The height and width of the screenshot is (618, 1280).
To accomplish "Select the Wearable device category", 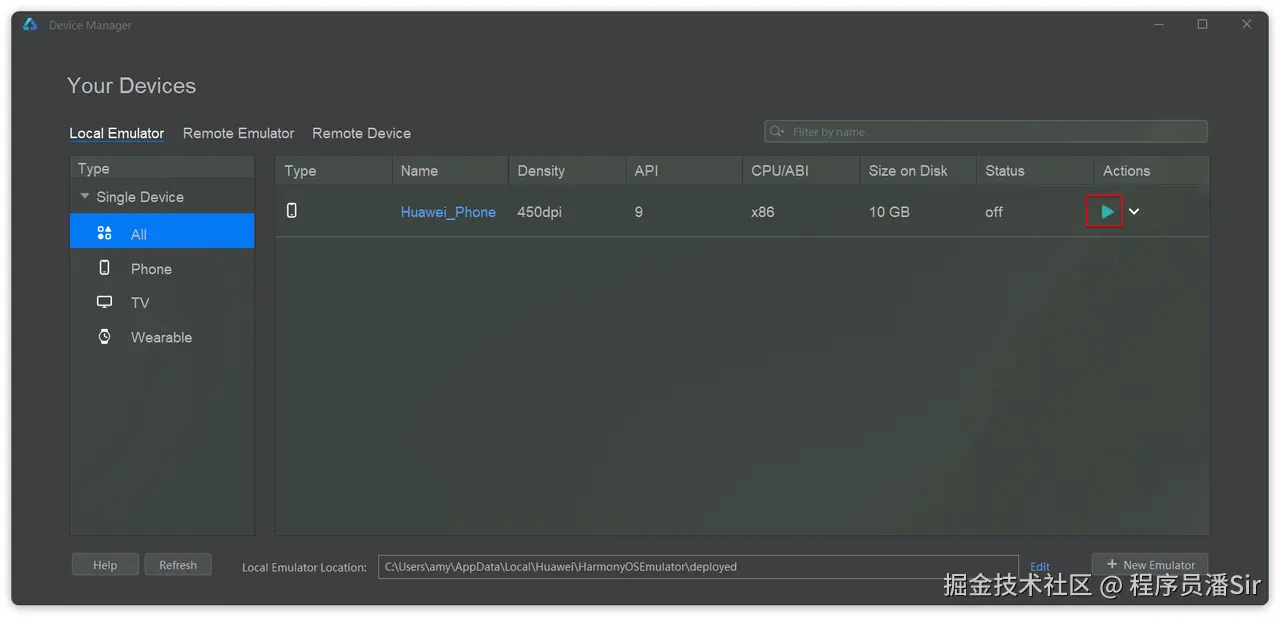I will pos(162,337).
